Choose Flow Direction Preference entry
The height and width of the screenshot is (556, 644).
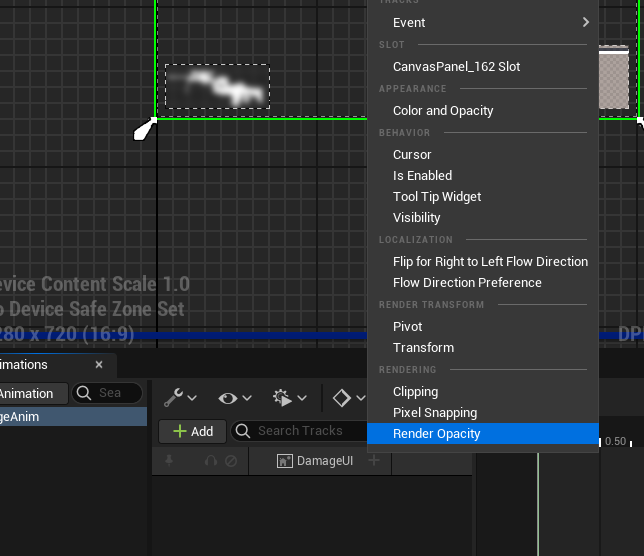click(x=483, y=283)
